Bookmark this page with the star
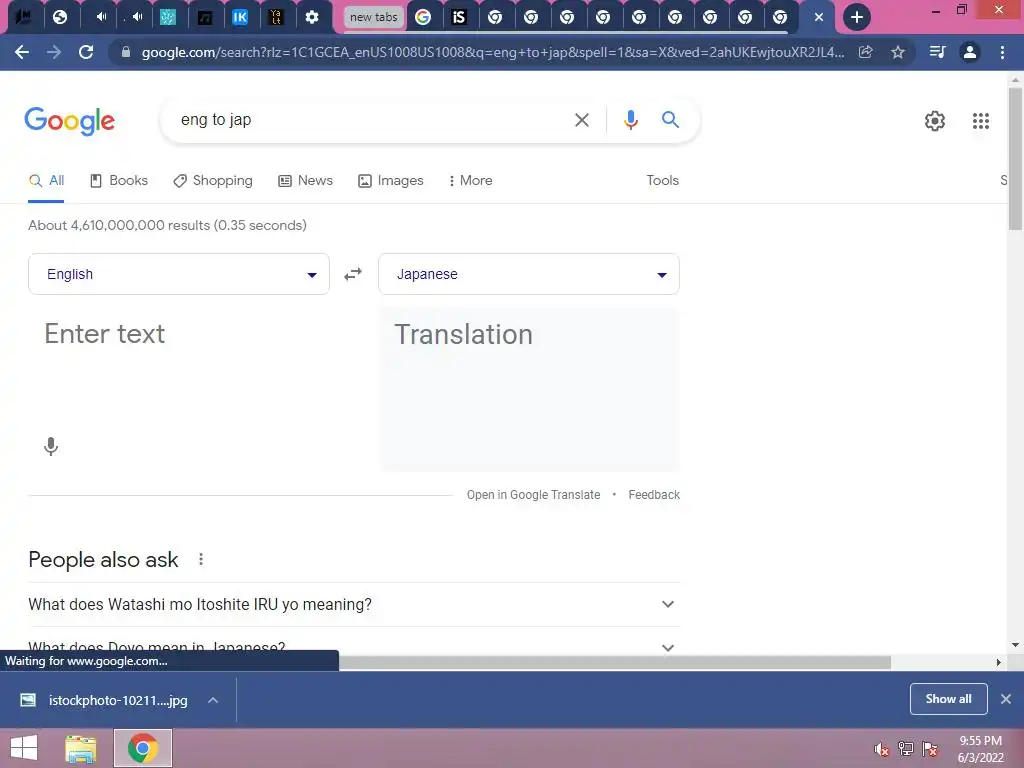The width and height of the screenshot is (1024, 768). (x=898, y=52)
